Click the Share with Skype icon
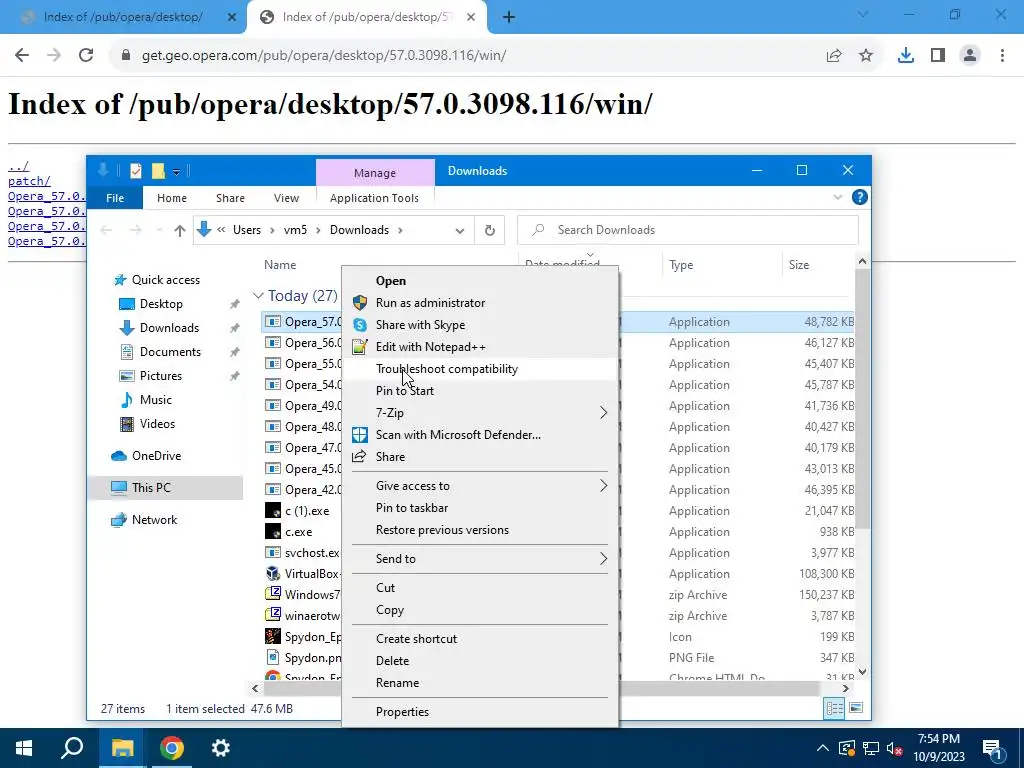The image size is (1024, 768). coord(360,325)
